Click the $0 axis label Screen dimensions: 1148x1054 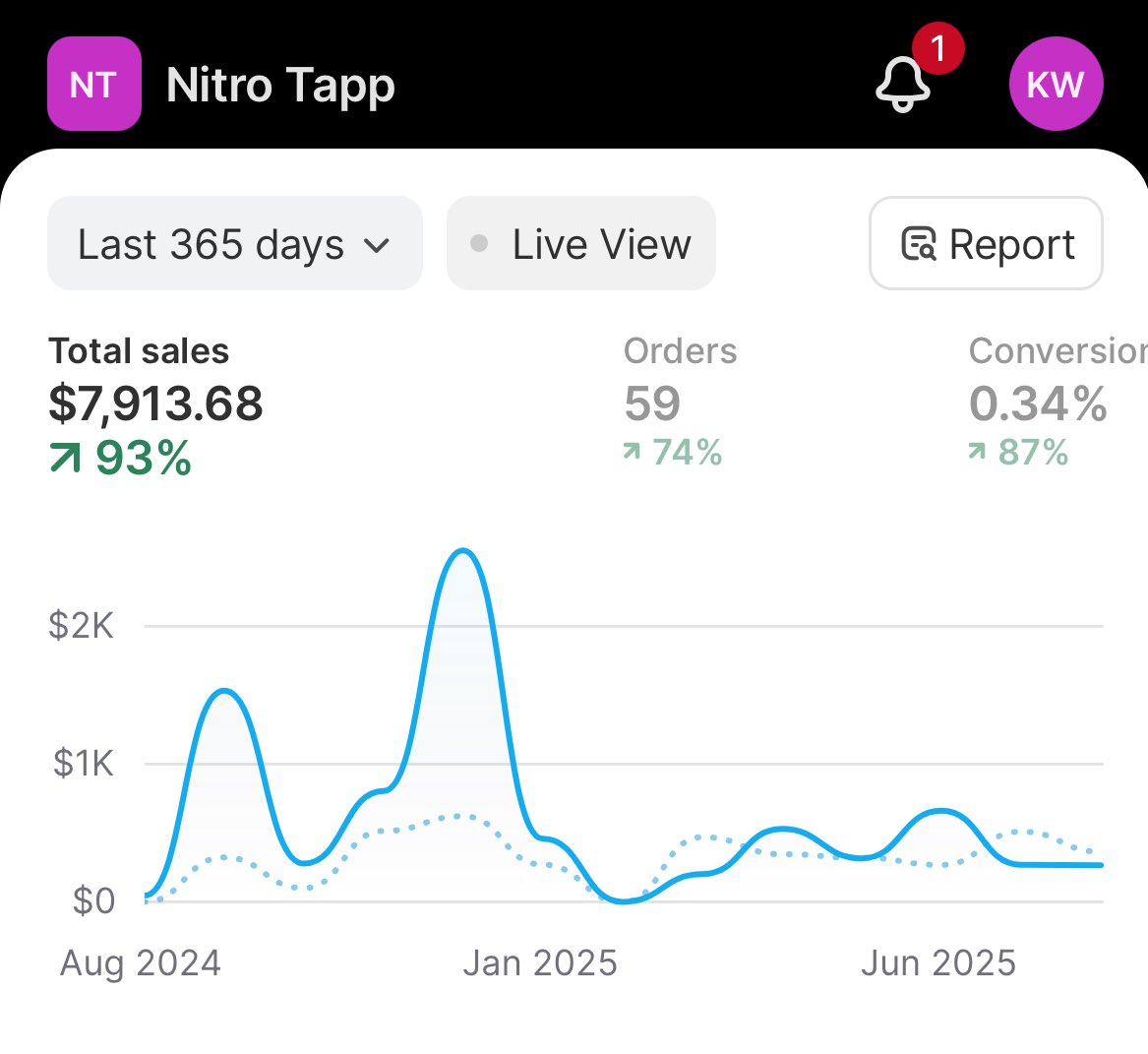93,900
